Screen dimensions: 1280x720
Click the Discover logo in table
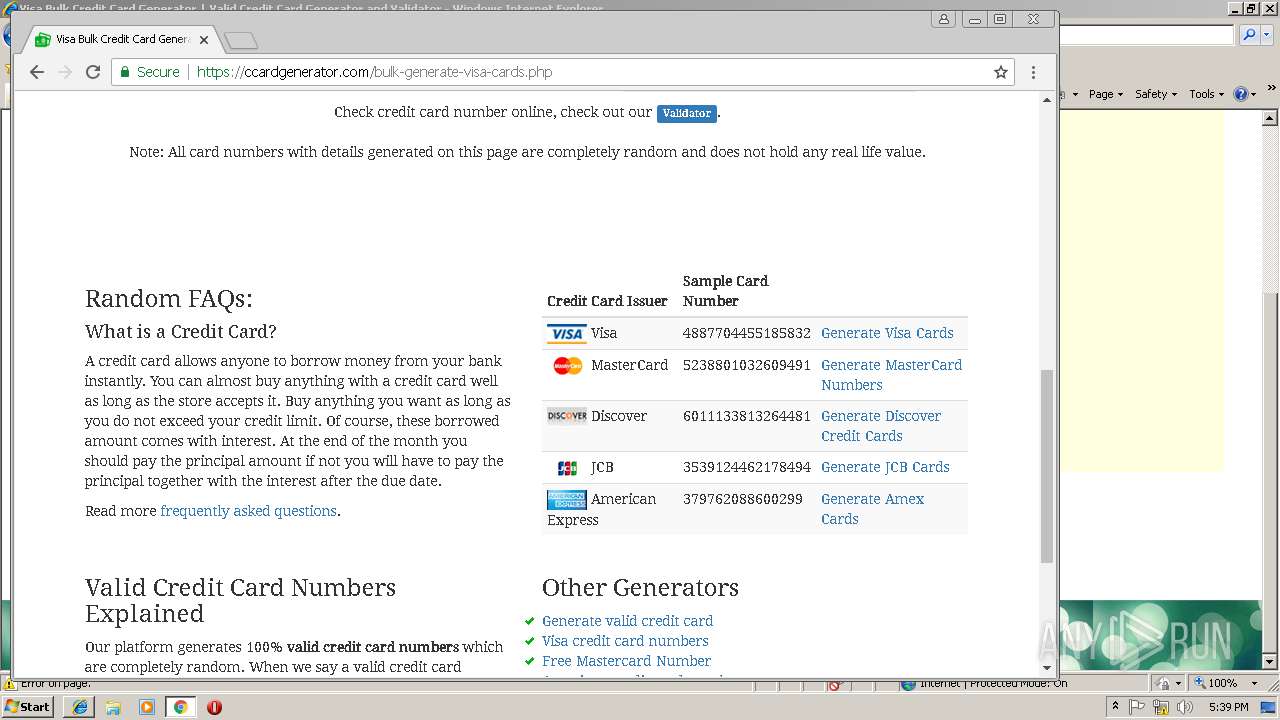567,416
